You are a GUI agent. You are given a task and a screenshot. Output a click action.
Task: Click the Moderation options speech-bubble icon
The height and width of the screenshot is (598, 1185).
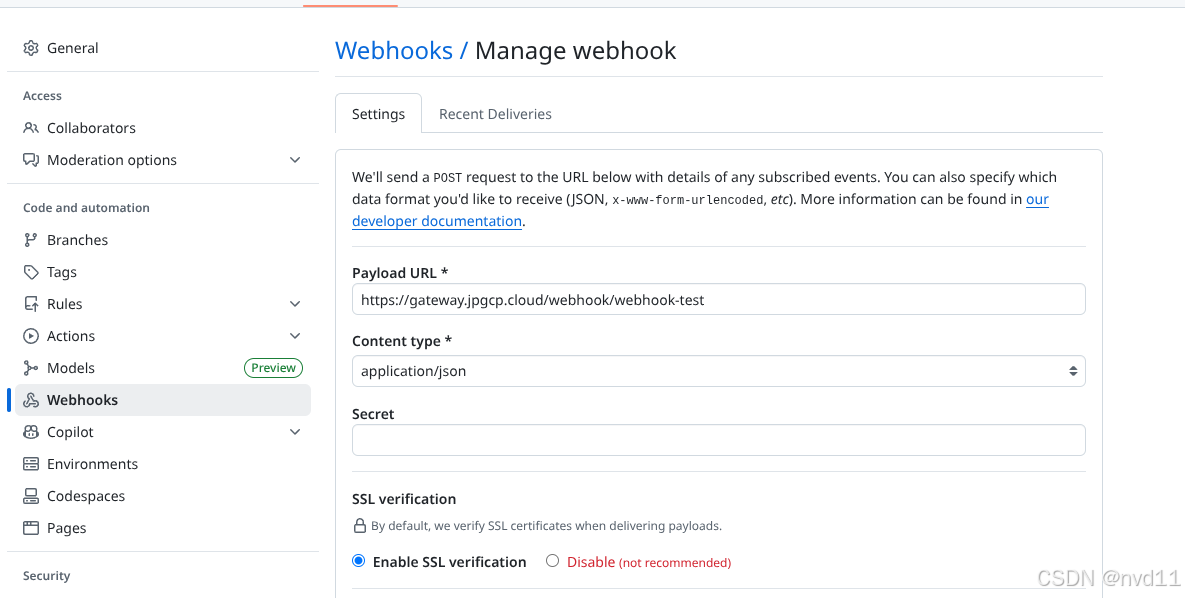[31, 160]
